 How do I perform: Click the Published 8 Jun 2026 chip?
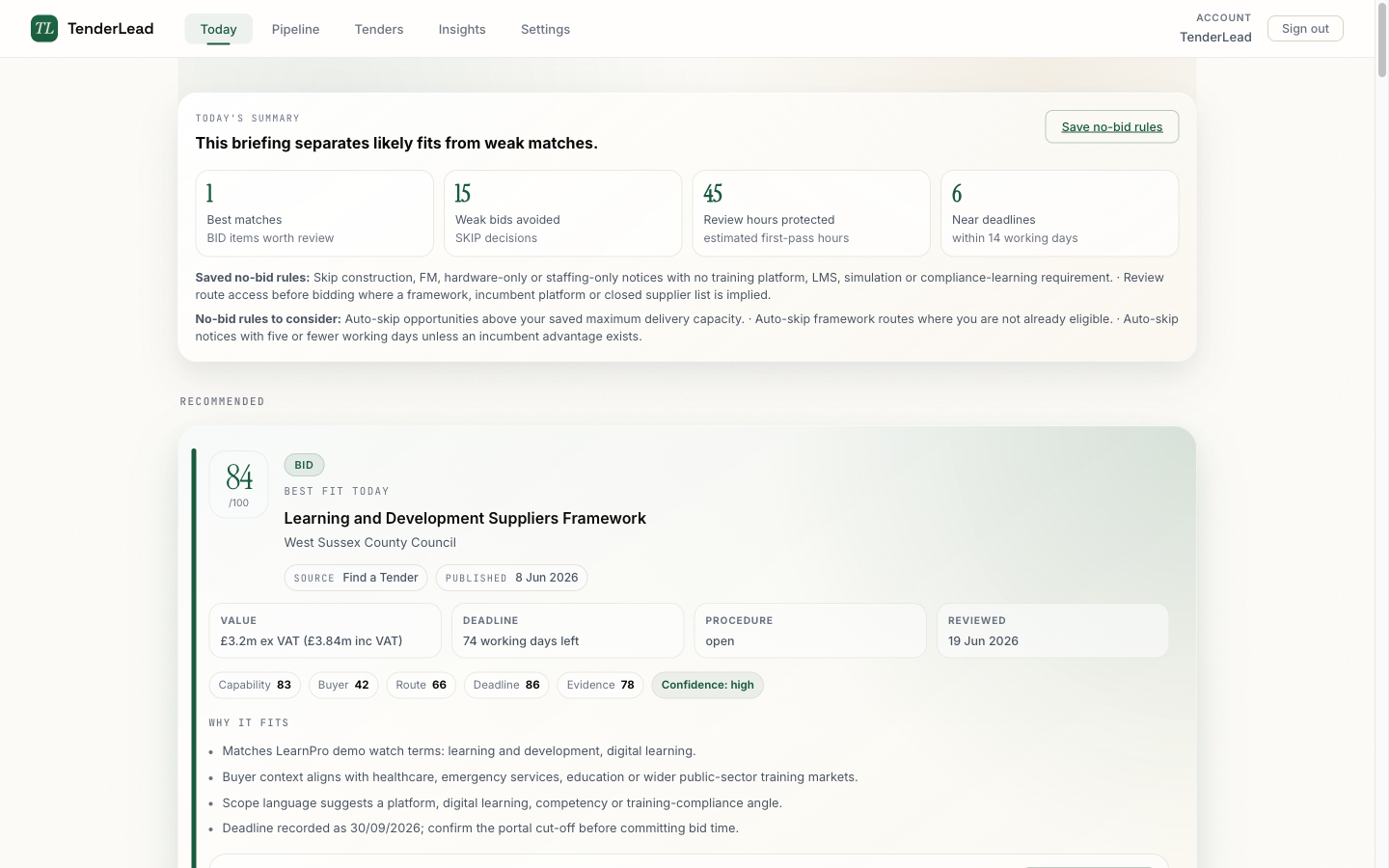tap(512, 578)
